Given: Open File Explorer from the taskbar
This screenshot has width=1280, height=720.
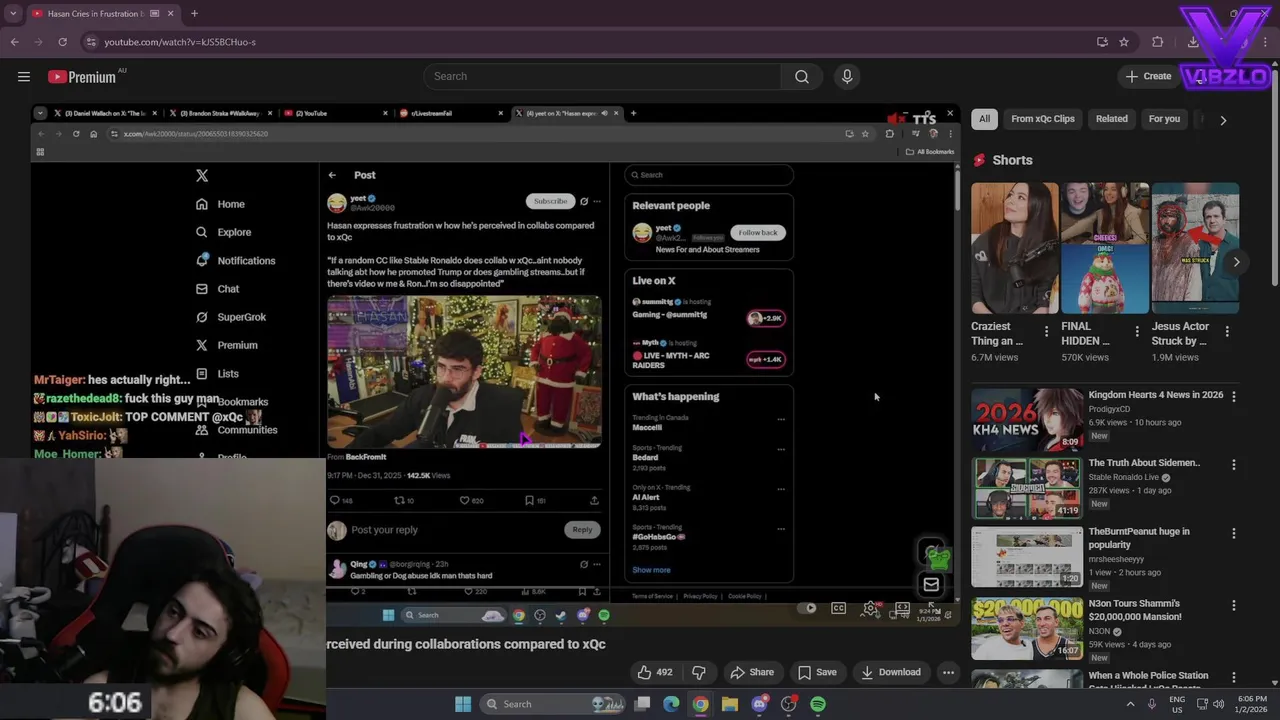Looking at the screenshot, I should pyautogui.click(x=730, y=704).
